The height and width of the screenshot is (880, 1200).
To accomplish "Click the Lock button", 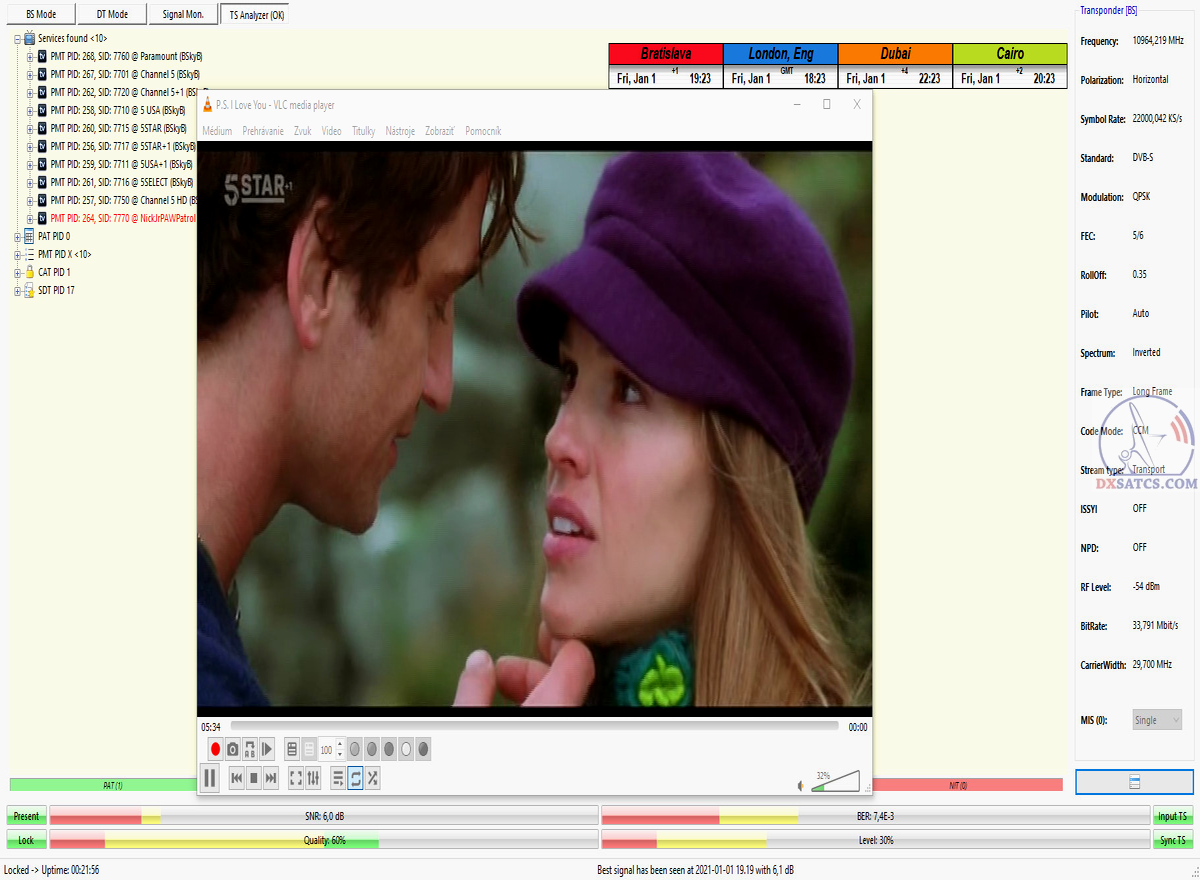I will (26, 840).
